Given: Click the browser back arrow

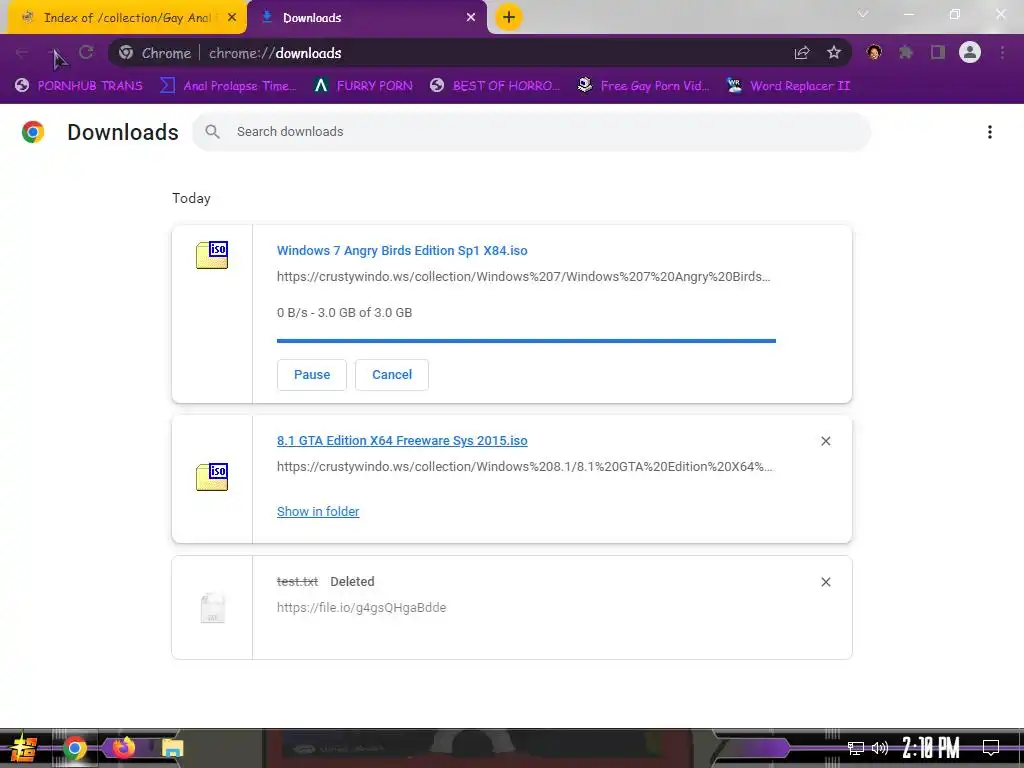Looking at the screenshot, I should [x=22, y=53].
